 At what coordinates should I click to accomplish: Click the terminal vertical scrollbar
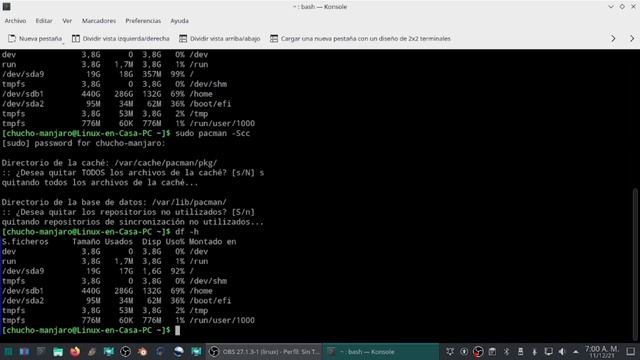coord(636,263)
